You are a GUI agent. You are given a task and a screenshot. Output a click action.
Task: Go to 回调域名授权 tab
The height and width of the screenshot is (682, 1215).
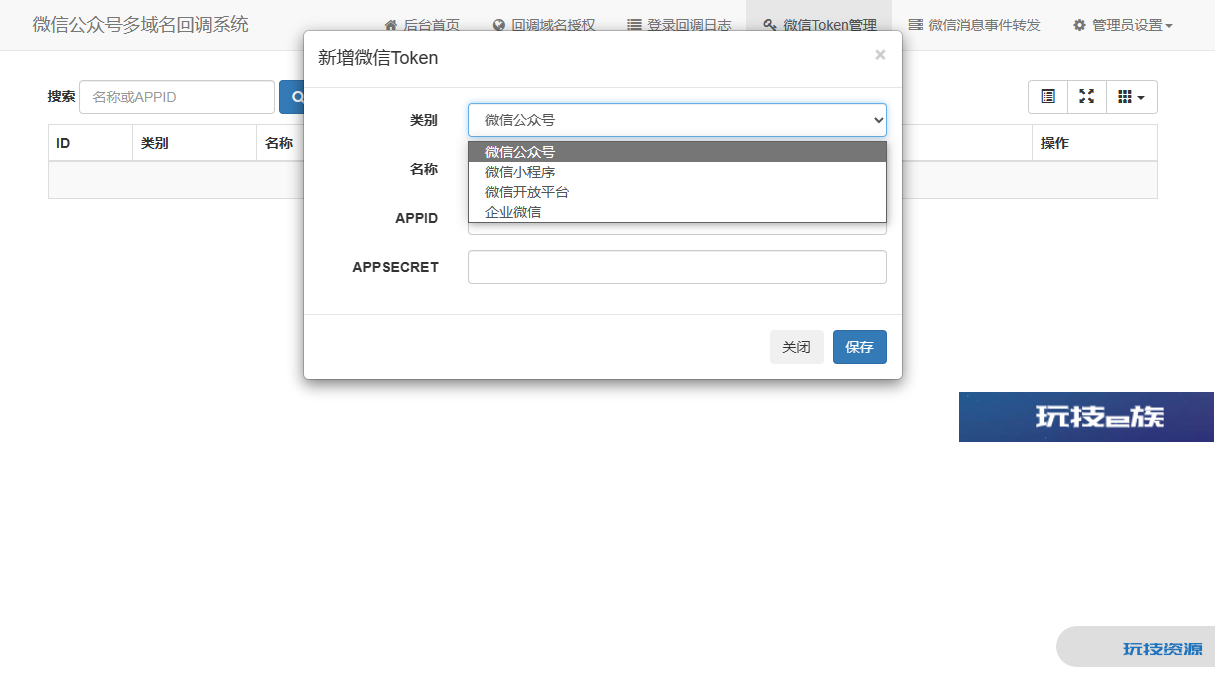pyautogui.click(x=544, y=25)
